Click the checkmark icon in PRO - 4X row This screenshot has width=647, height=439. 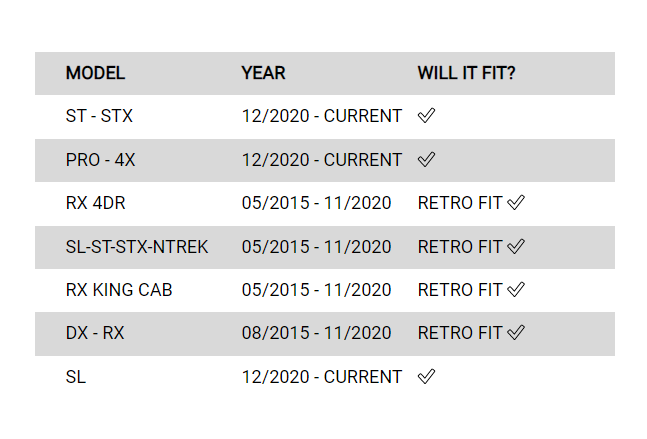click(427, 160)
